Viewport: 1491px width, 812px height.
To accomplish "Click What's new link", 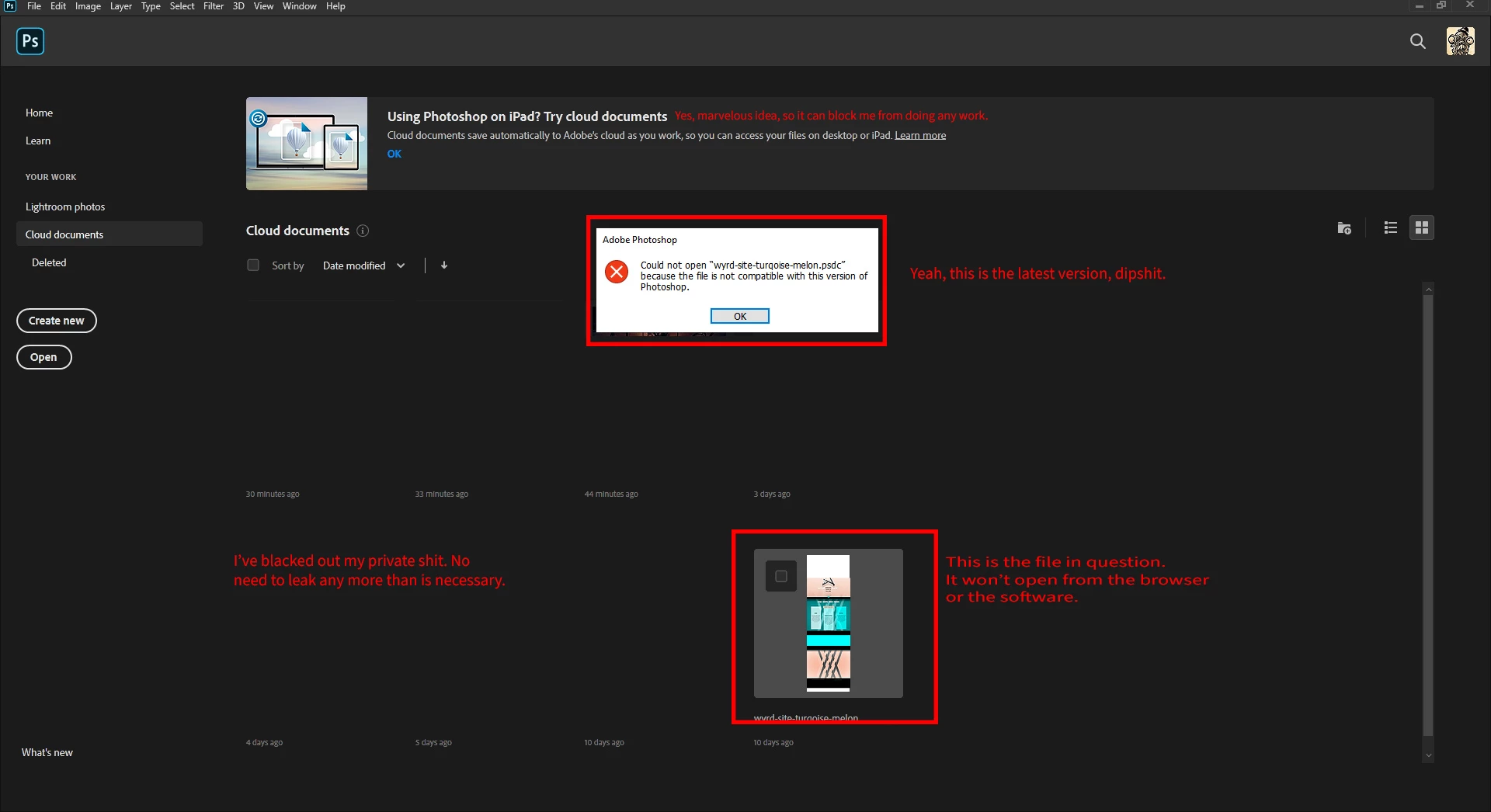I will coord(47,752).
